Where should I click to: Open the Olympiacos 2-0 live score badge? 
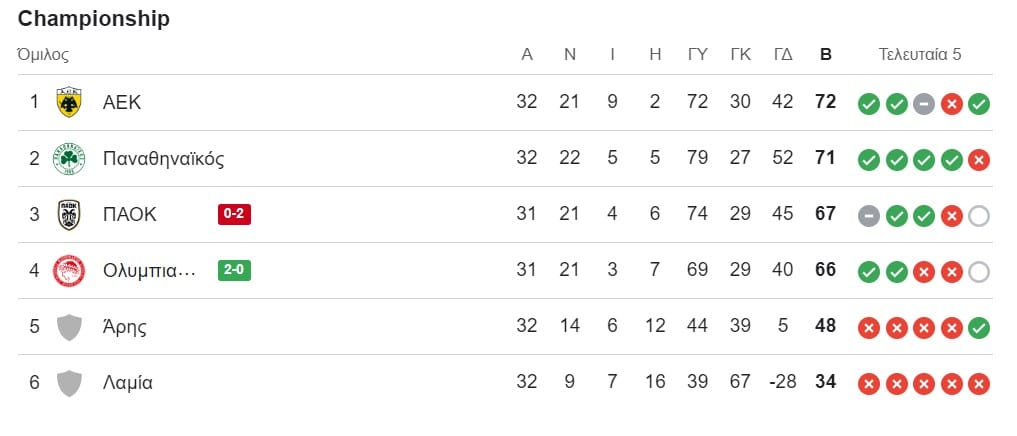234,270
